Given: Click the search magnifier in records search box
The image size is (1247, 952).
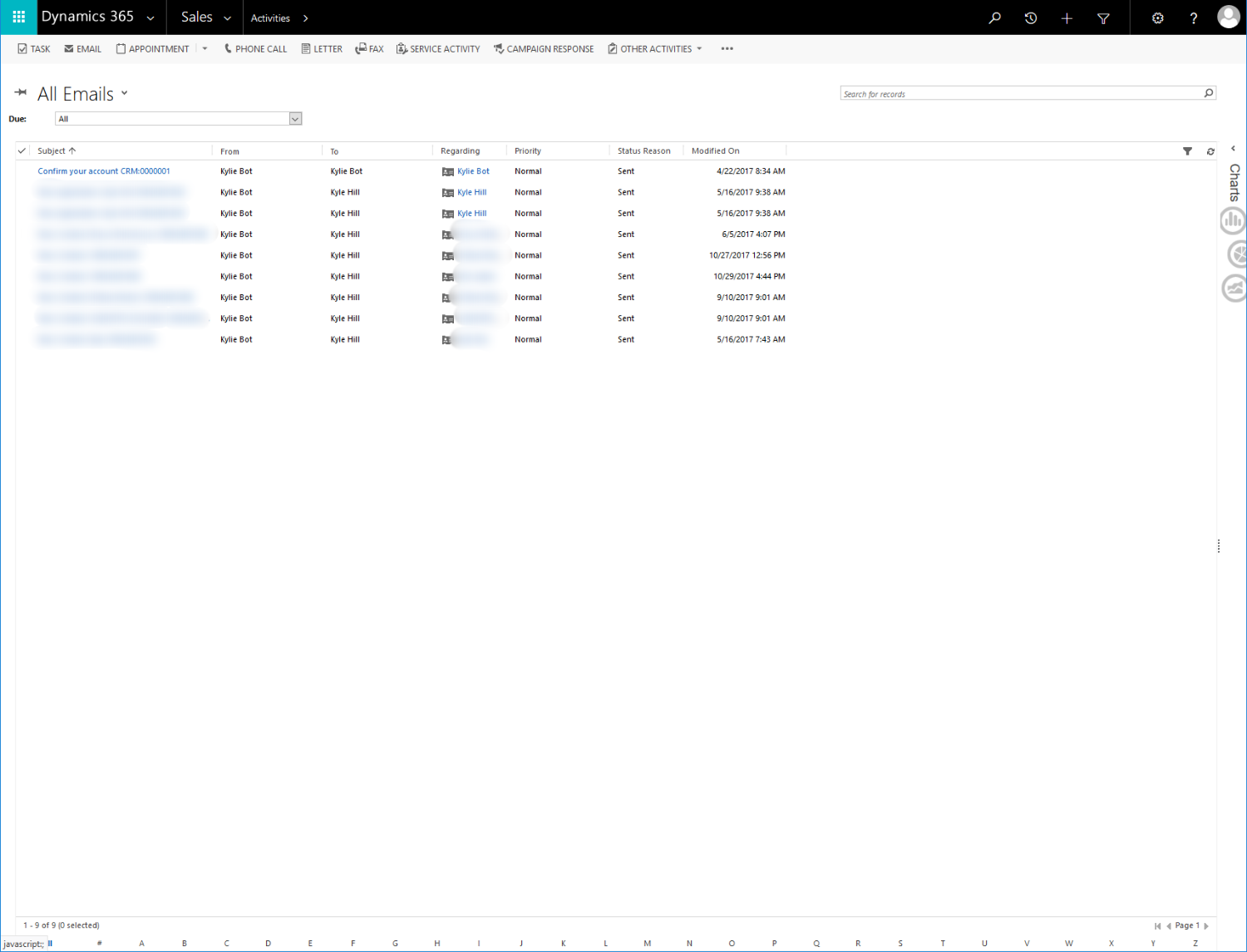Looking at the screenshot, I should (x=1209, y=93).
